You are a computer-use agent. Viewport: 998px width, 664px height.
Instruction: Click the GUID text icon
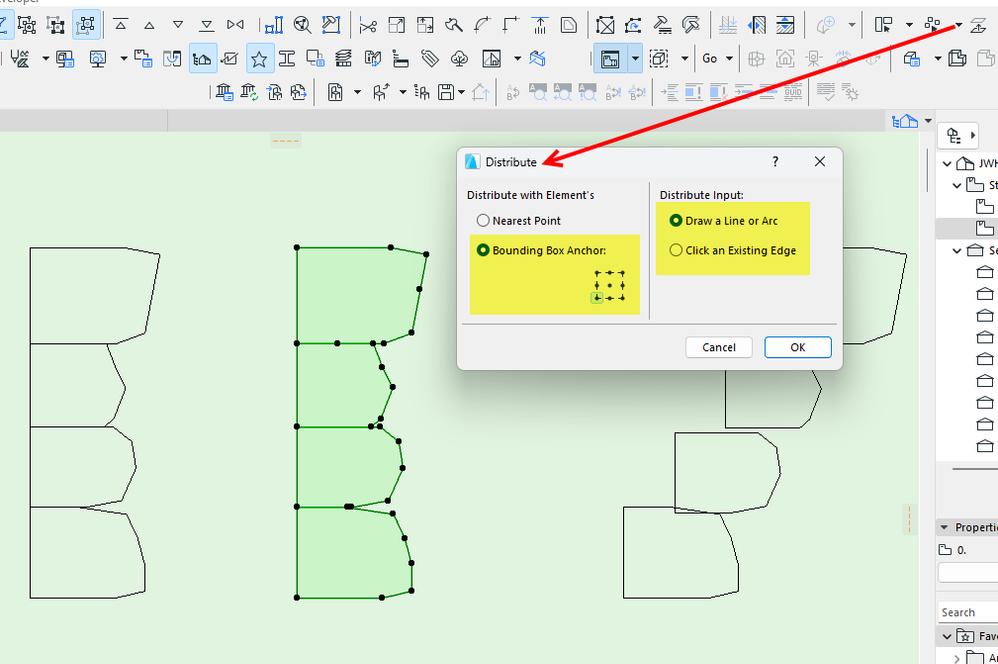tap(792, 92)
